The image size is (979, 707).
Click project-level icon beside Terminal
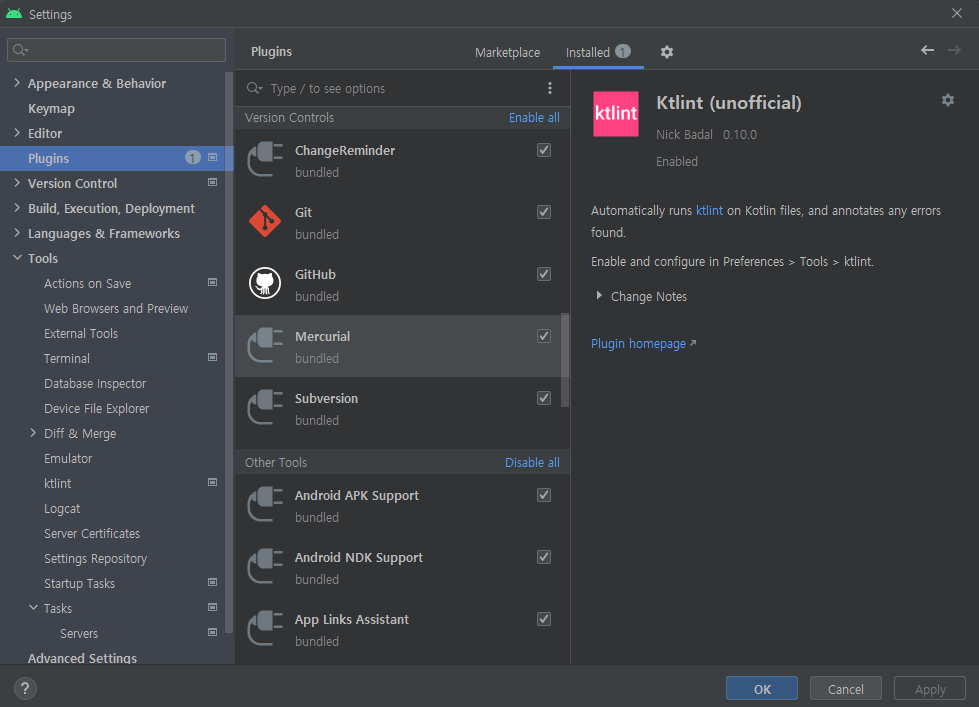point(212,357)
